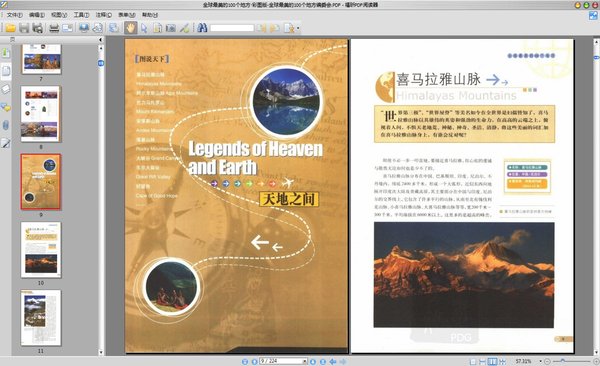Go to the next page button
600x366 pixels.
(313, 361)
